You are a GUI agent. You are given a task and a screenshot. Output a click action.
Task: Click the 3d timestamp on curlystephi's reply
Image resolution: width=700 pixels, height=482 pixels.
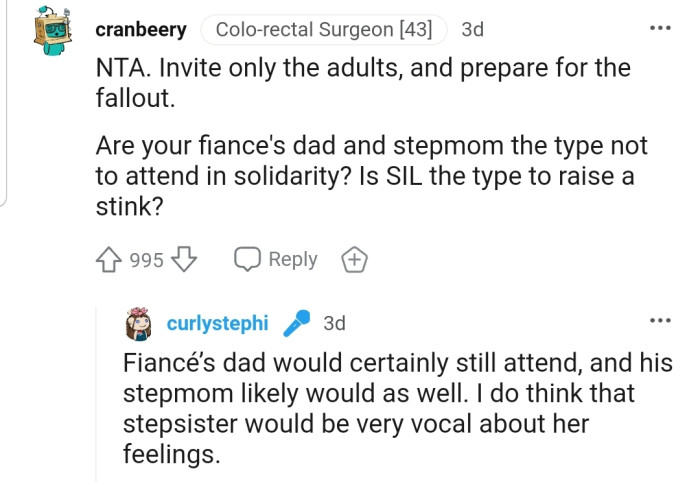click(x=335, y=323)
